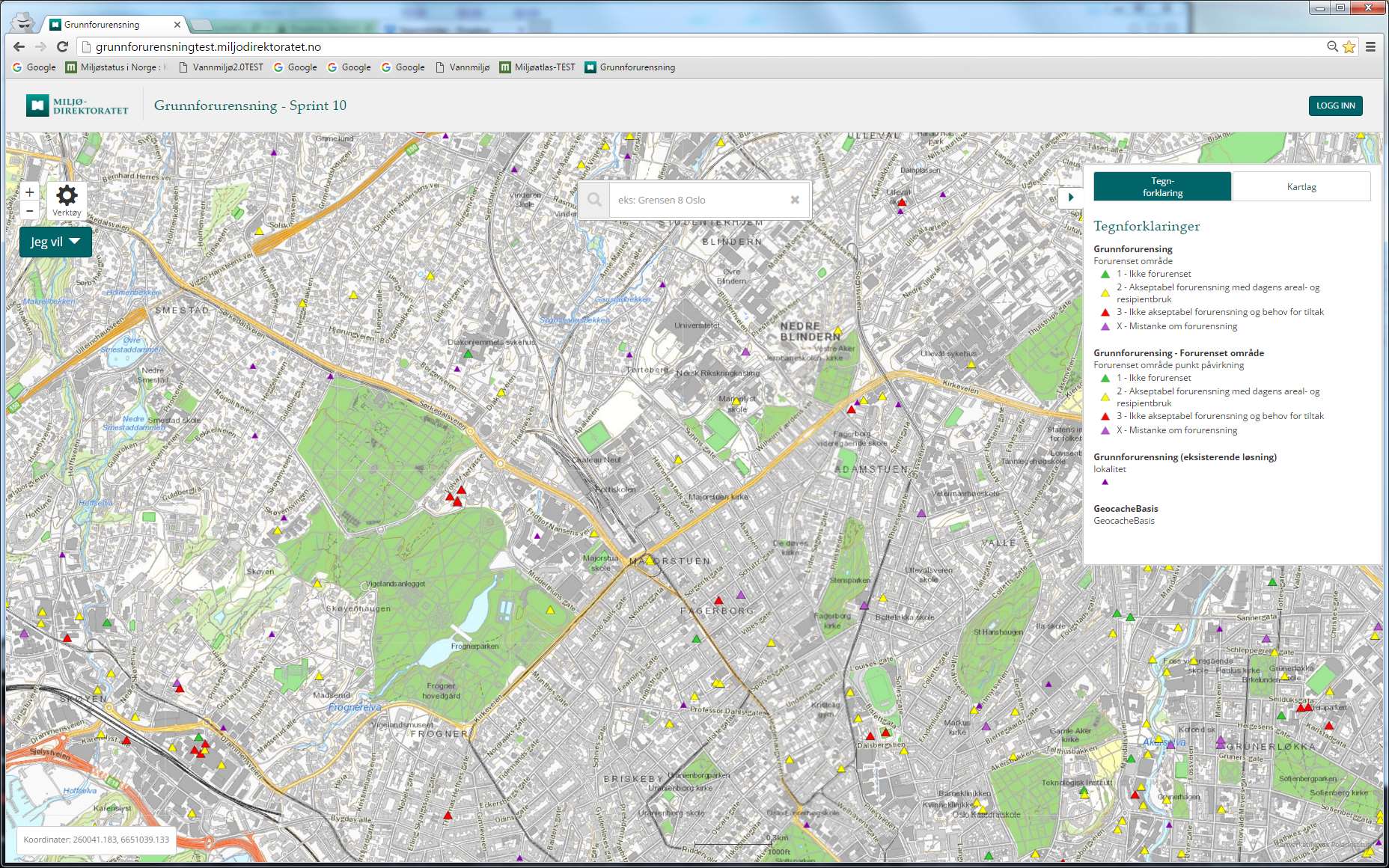Open the Chrome hamburger menu
The width and height of the screenshot is (1389, 868).
point(1370,46)
